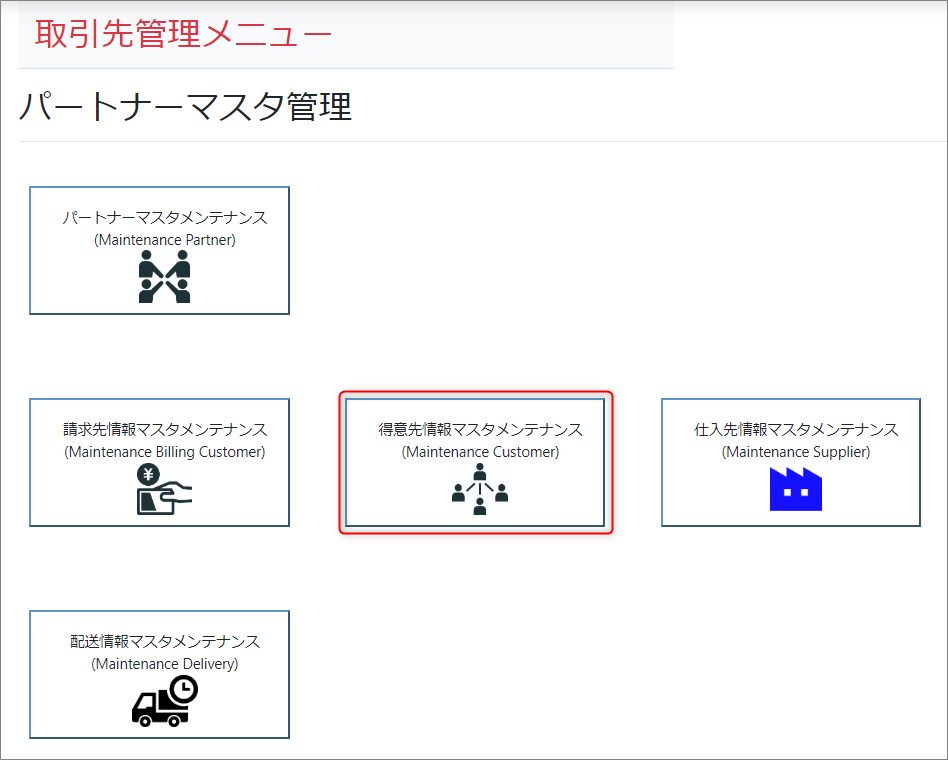This screenshot has height=760, width=948.
Task: Click the blue factory icon
Action: 795,489
